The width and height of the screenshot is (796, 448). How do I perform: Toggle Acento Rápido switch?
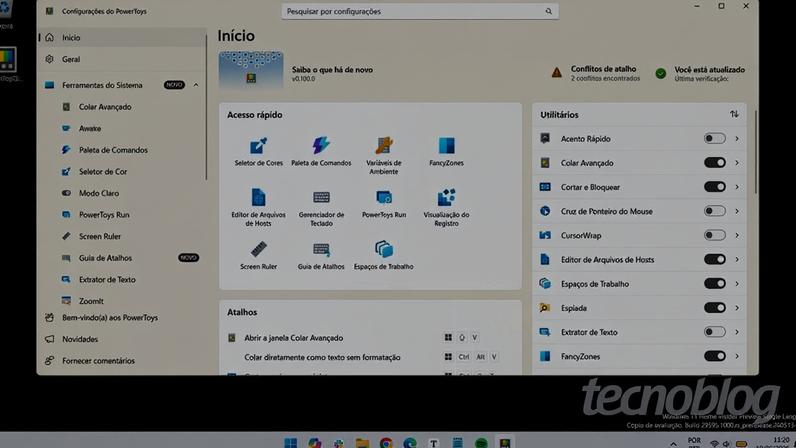coord(714,138)
